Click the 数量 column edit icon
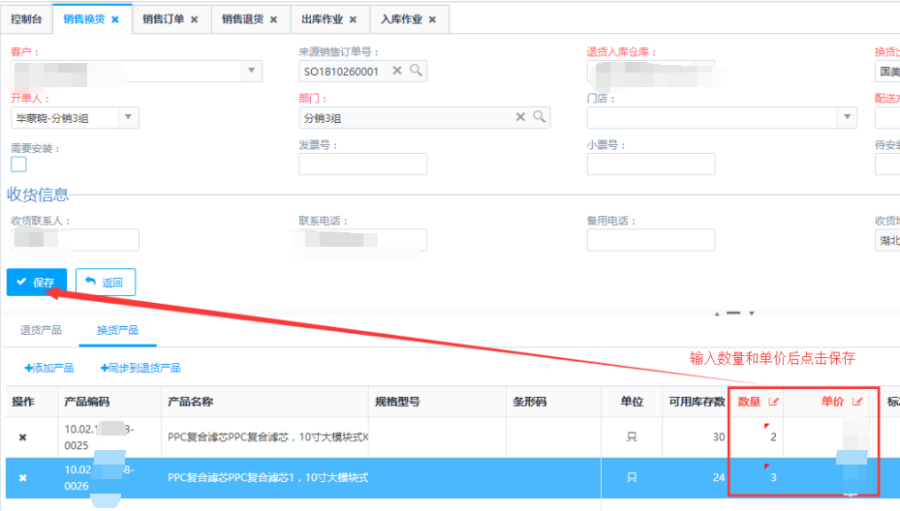The width and height of the screenshot is (900, 511). point(773,402)
